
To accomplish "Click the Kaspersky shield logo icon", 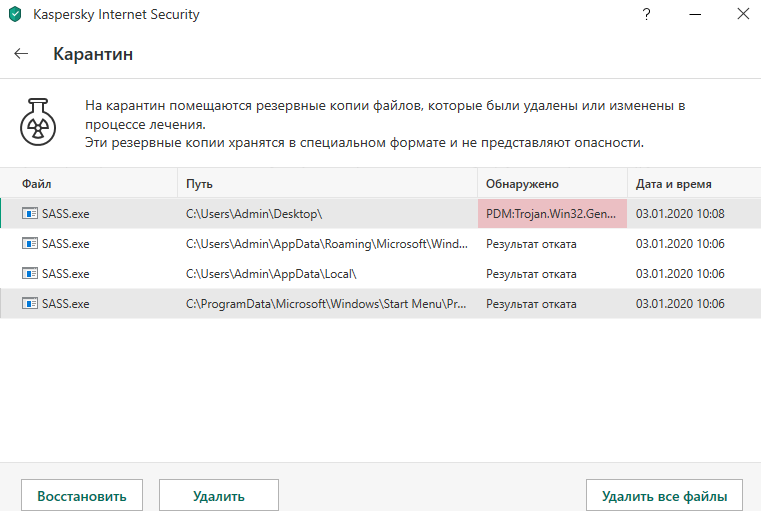I will coord(14,15).
